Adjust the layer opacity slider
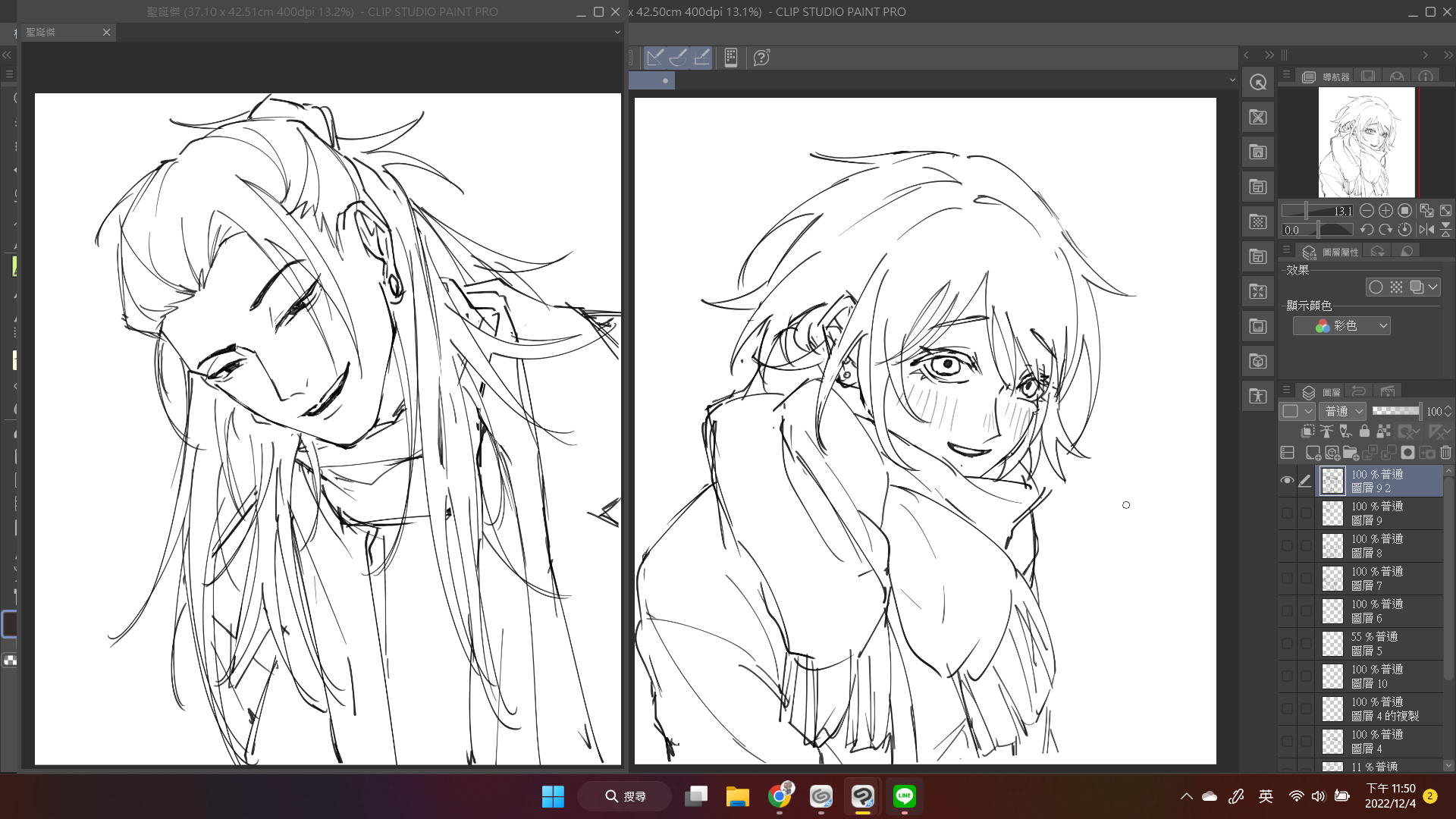 1395,411
